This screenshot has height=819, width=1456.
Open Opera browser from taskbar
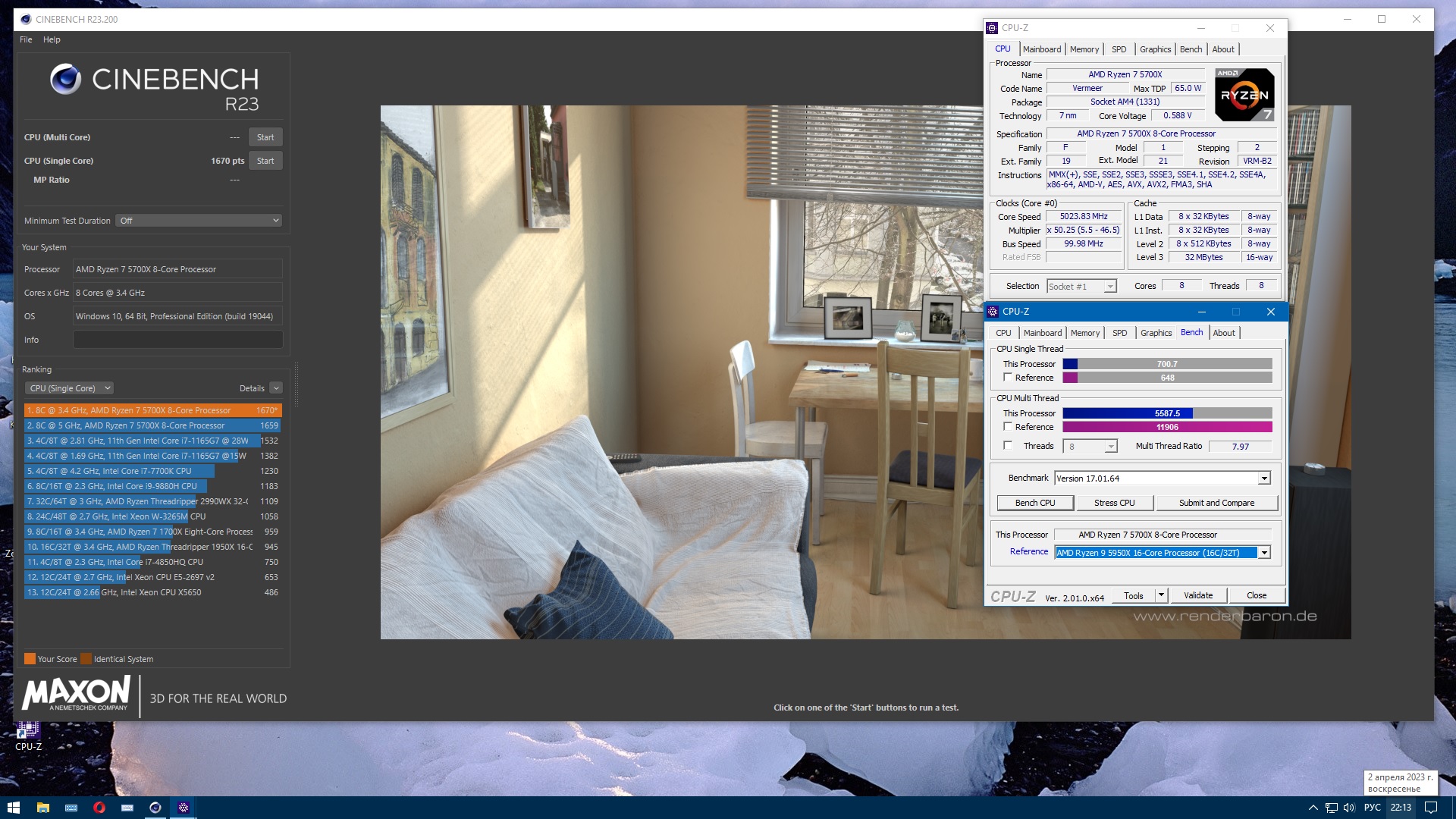pos(99,808)
